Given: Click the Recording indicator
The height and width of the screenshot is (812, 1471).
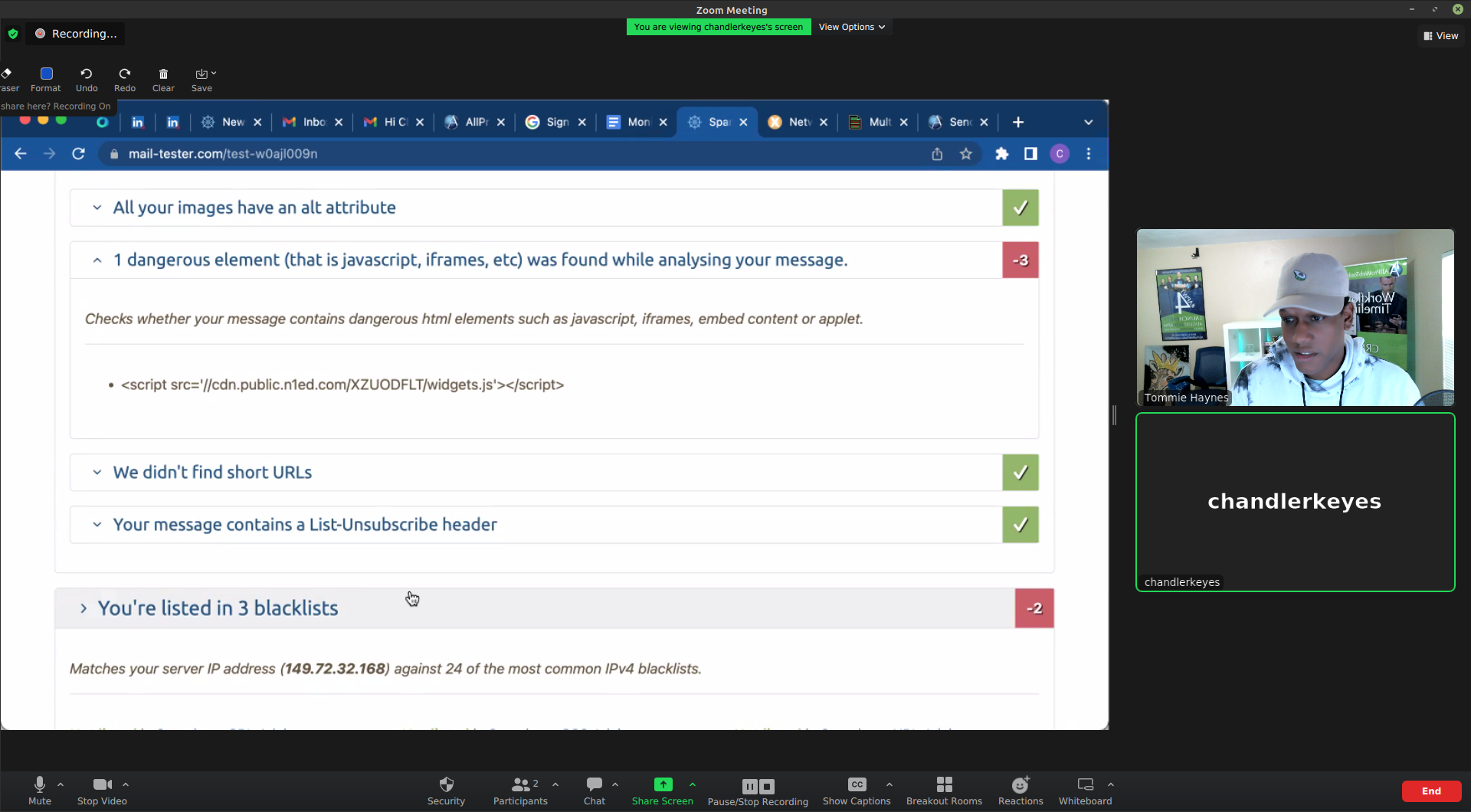Looking at the screenshot, I should [x=75, y=34].
